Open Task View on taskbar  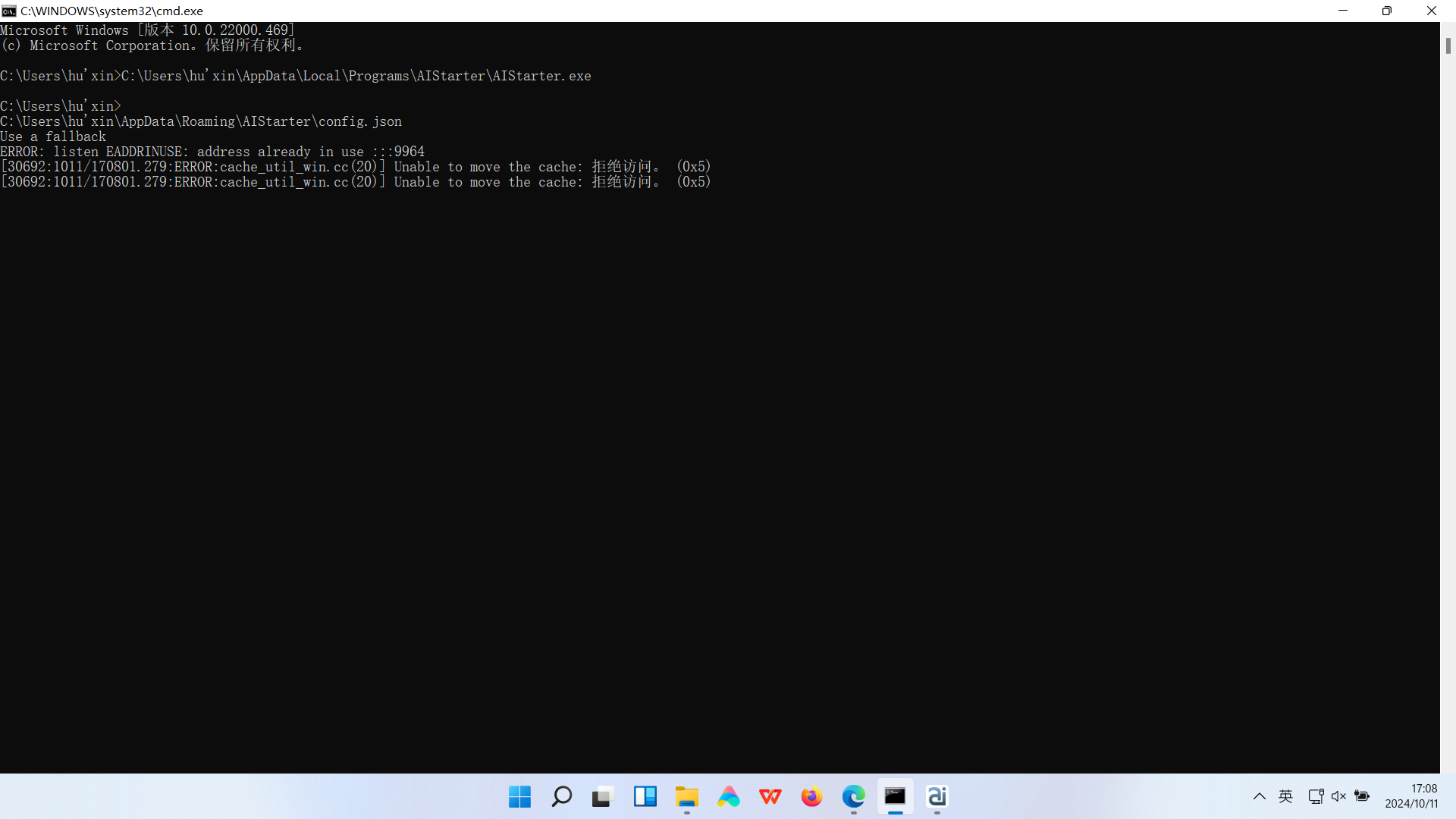click(603, 796)
